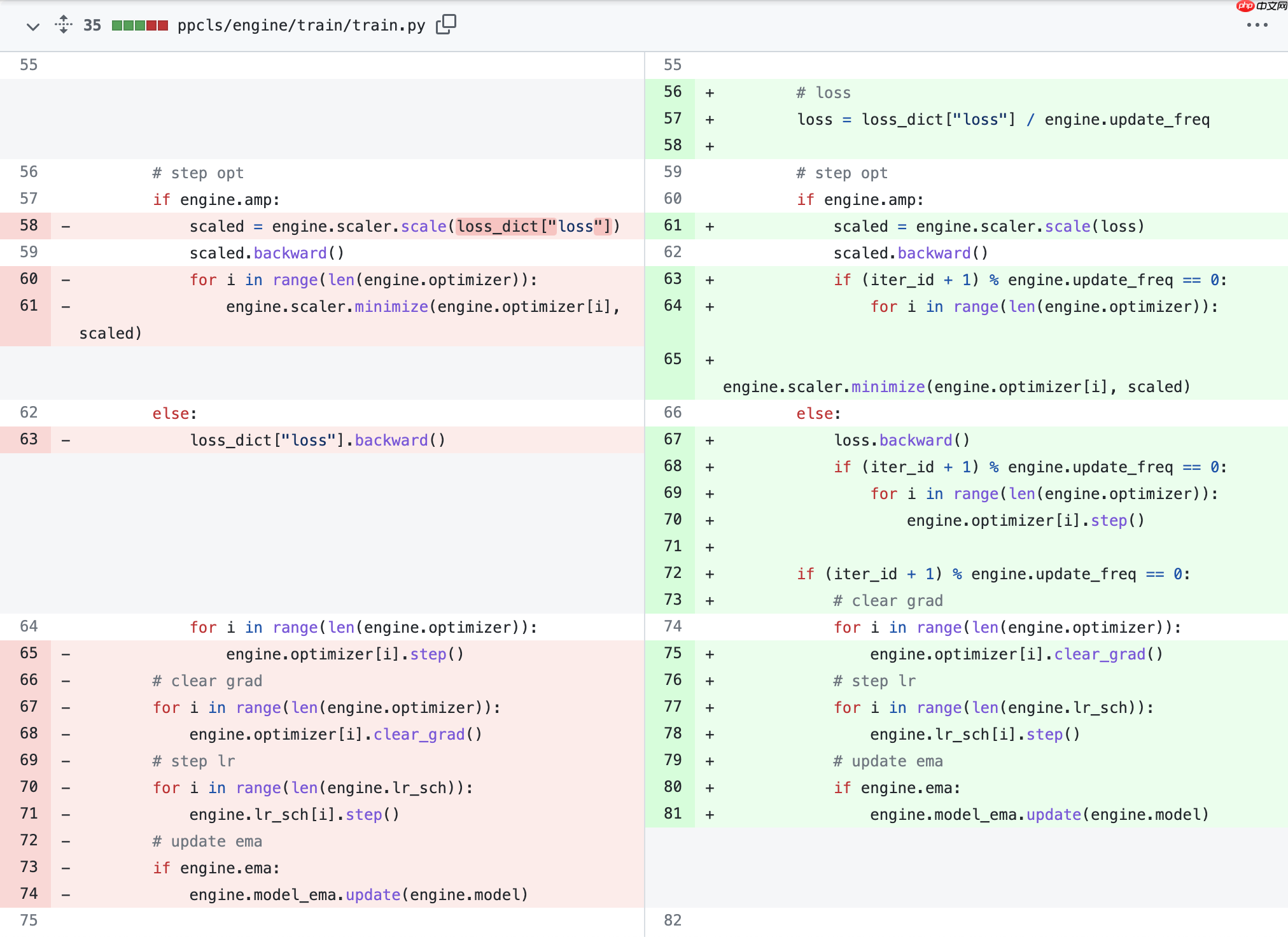Select right line number 75 clear_grad
Image resolution: width=1288 pixels, height=937 pixels.
[673, 653]
